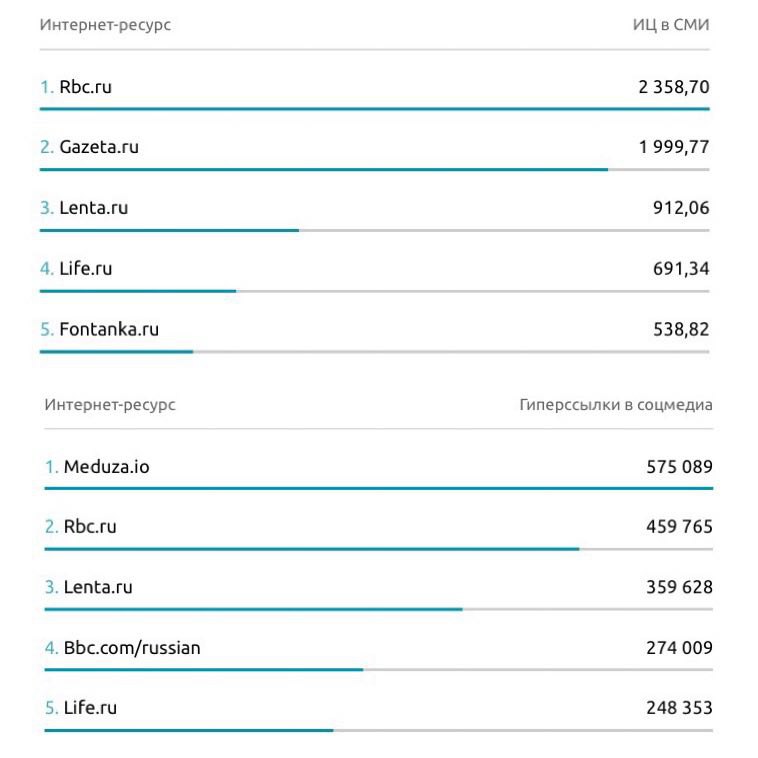Click the Gazeta.ru resource link
758x758 pixels.
[98, 147]
